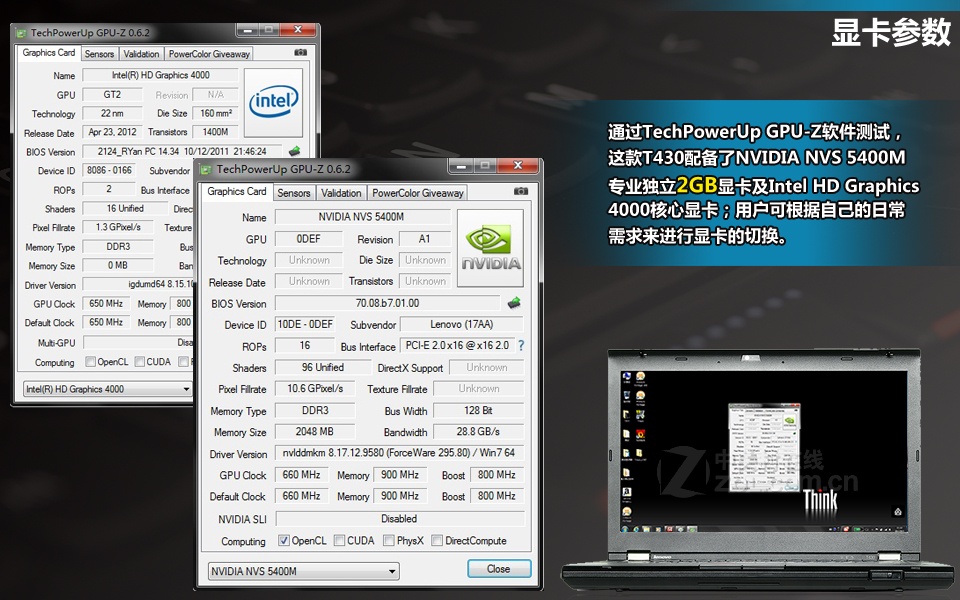Click the camera screenshot icon in Intel GPU-Z window
The image size is (960, 600).
pyautogui.click(x=301, y=53)
